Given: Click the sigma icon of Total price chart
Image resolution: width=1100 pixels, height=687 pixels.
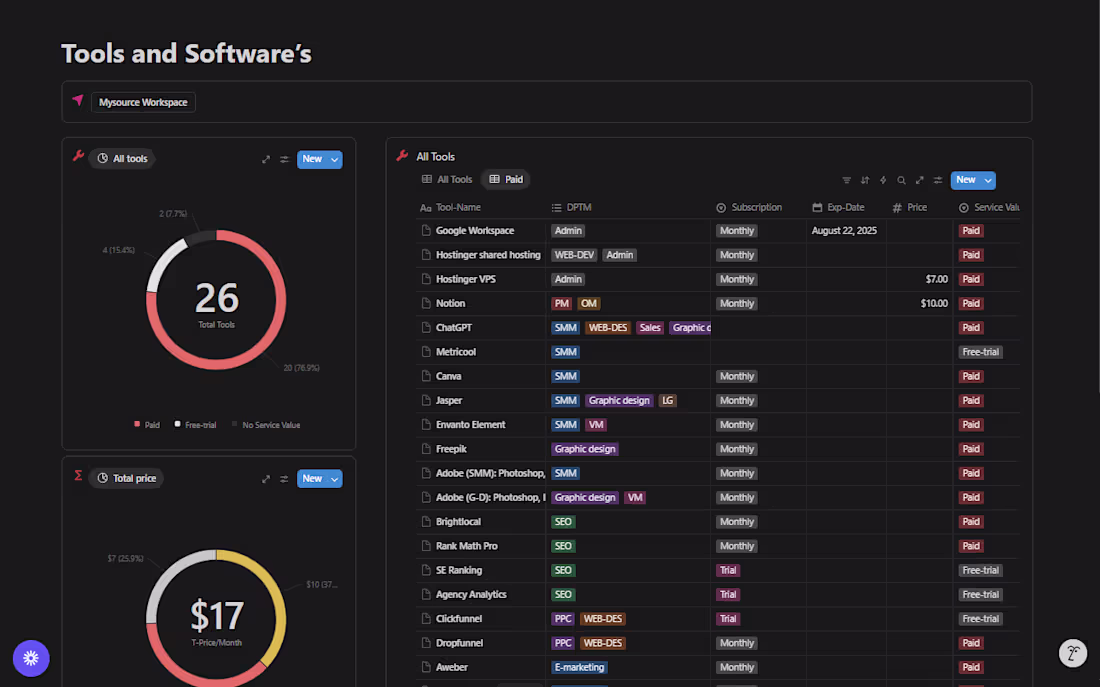Looking at the screenshot, I should tap(78, 475).
